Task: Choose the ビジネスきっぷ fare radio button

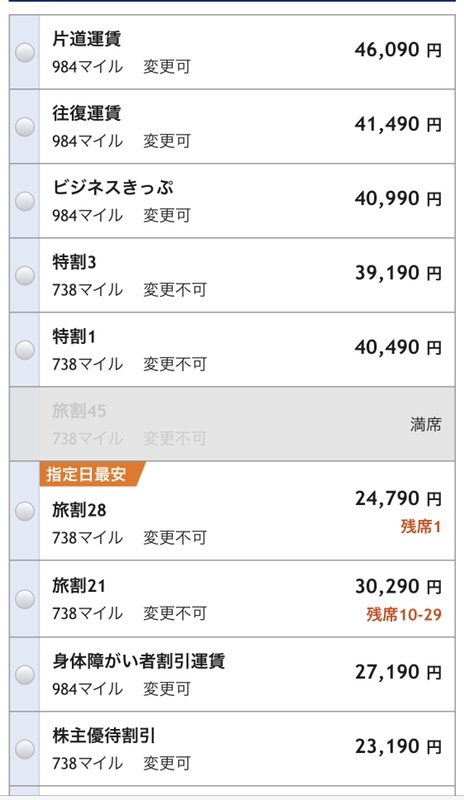Action: (25, 201)
